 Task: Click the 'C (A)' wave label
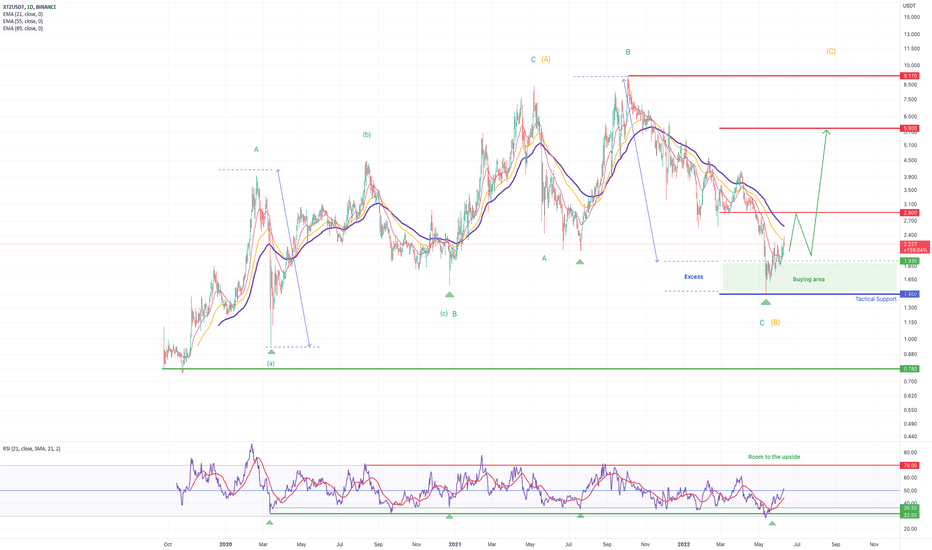(x=540, y=59)
